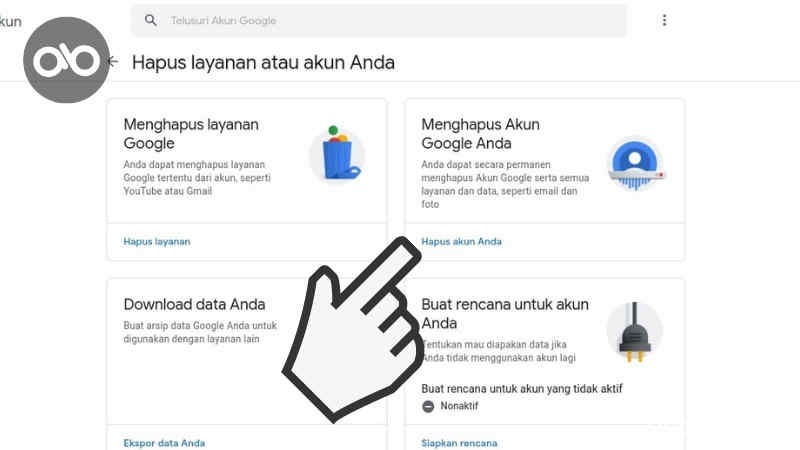The height and width of the screenshot is (450, 800).
Task: Click the Hapus layanan link
Action: point(157,242)
